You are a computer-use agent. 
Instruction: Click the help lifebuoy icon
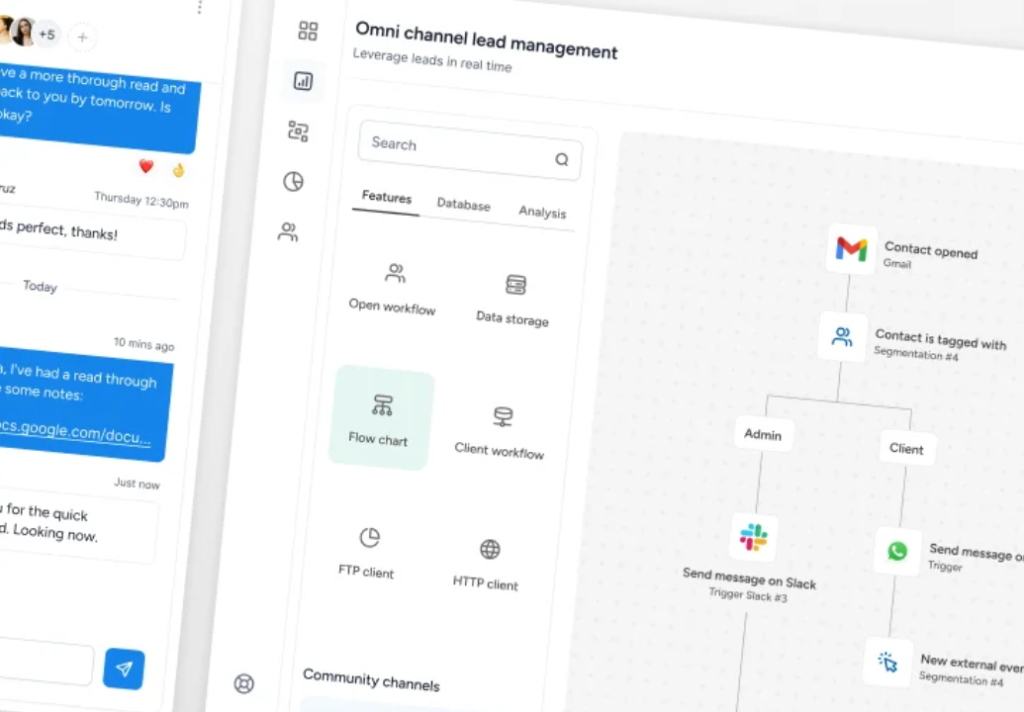click(244, 684)
